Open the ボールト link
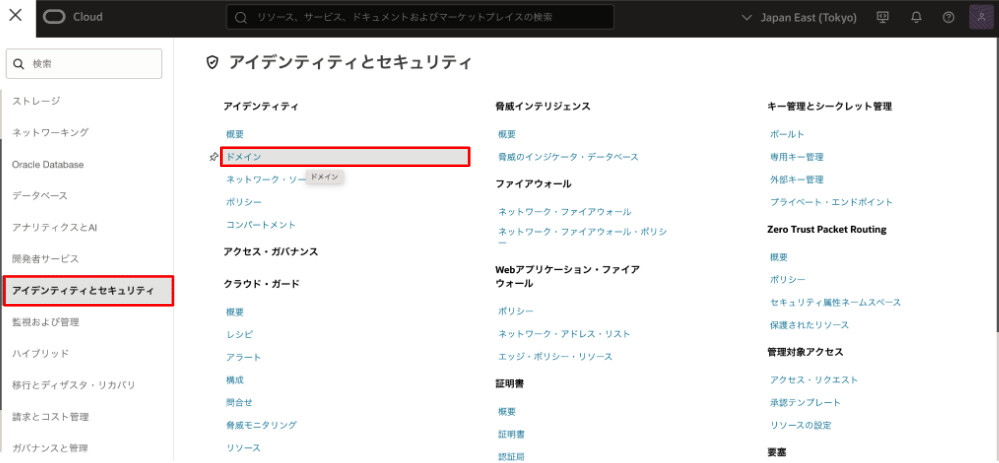Image resolution: width=999 pixels, height=463 pixels. point(787,134)
